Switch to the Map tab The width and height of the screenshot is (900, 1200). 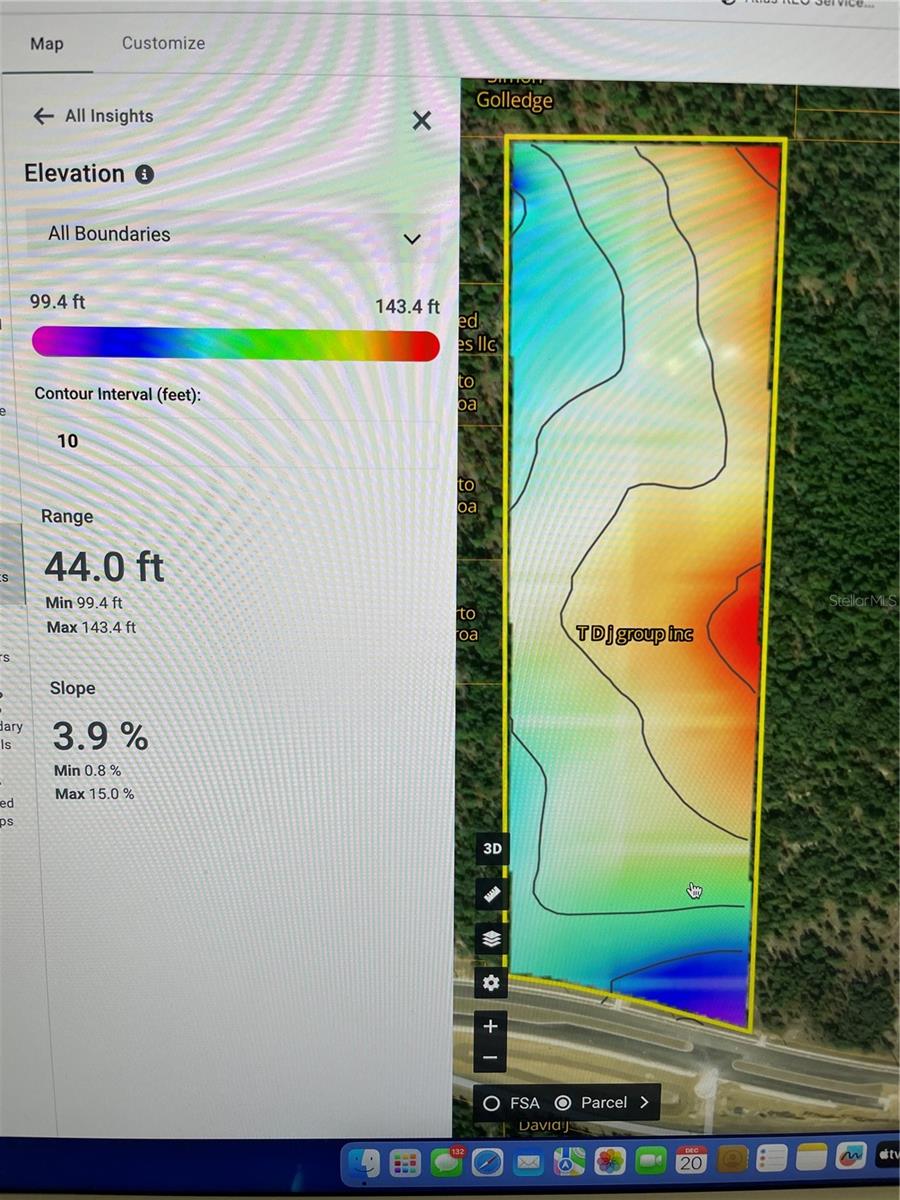(46, 44)
